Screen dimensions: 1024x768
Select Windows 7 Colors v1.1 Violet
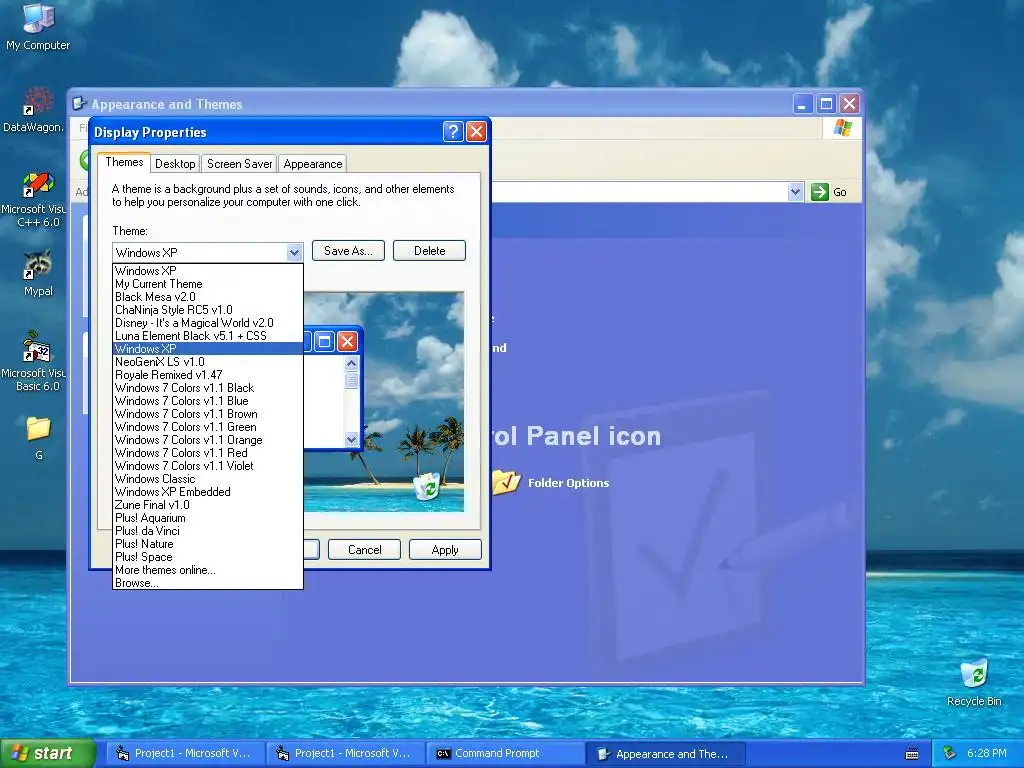[208, 466]
